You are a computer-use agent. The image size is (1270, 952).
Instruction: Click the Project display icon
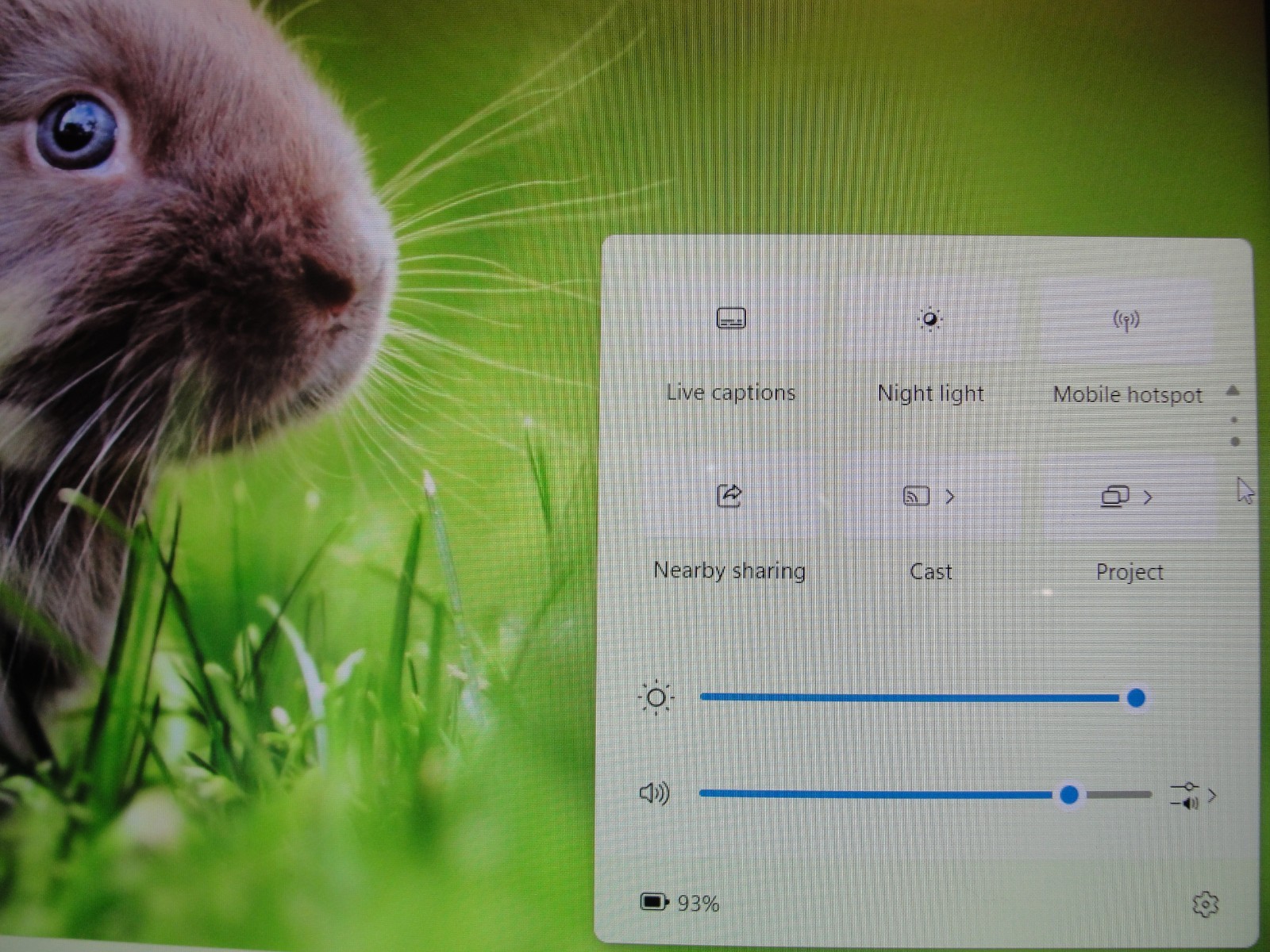coord(1114,497)
